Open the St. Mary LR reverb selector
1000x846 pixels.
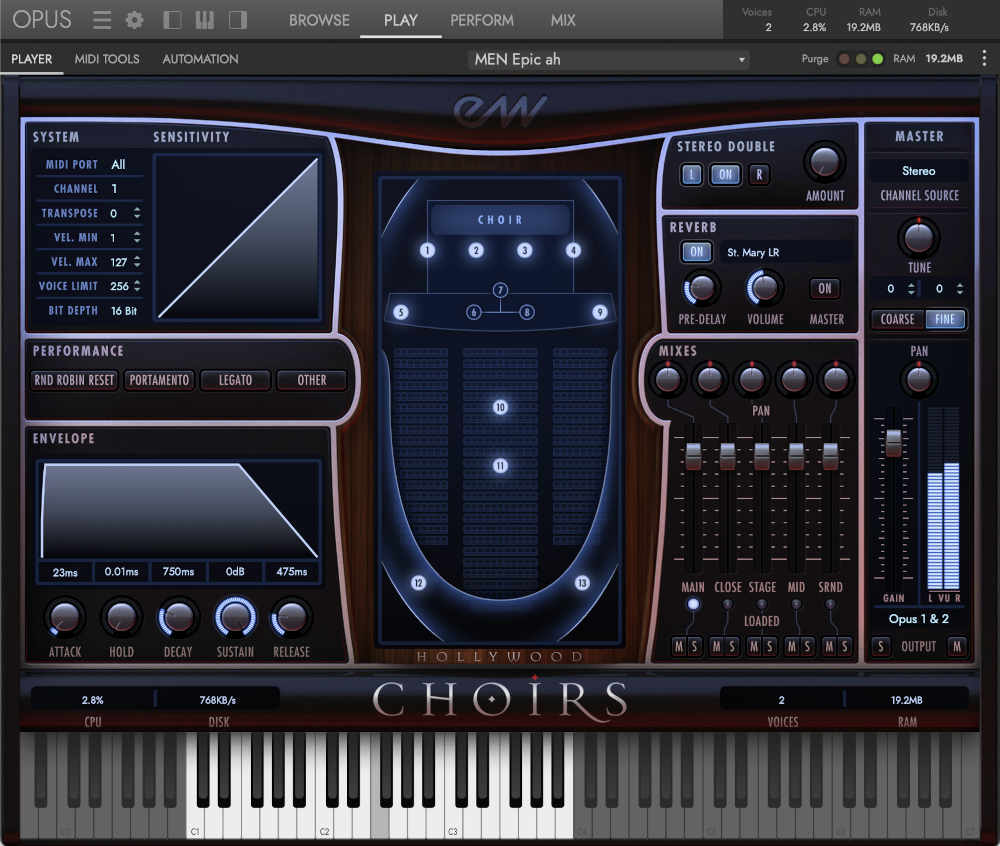pos(786,252)
